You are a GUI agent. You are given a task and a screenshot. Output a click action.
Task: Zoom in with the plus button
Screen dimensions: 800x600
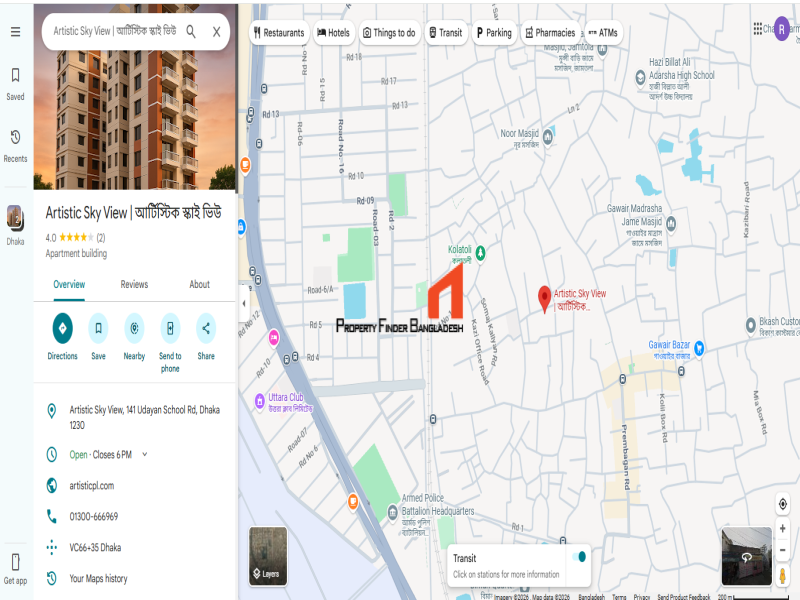click(x=783, y=529)
